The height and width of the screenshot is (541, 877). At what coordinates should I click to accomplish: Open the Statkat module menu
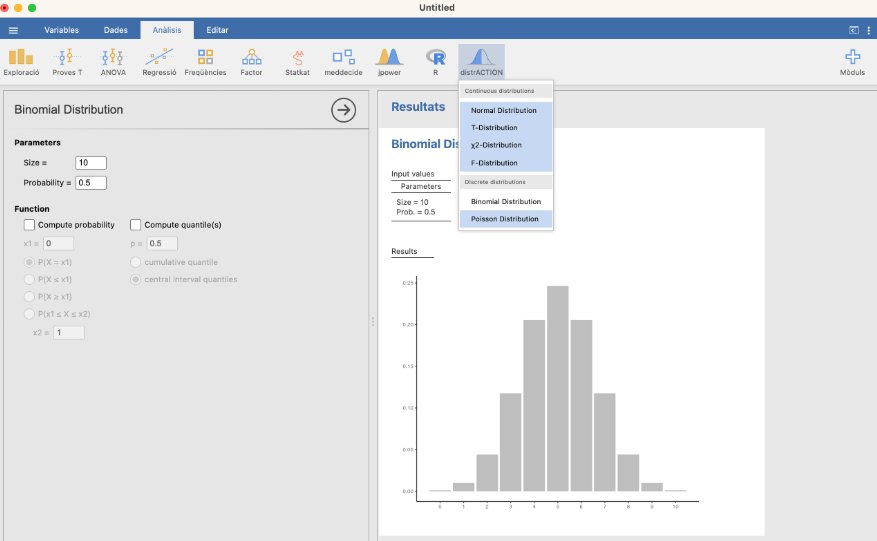click(x=298, y=62)
